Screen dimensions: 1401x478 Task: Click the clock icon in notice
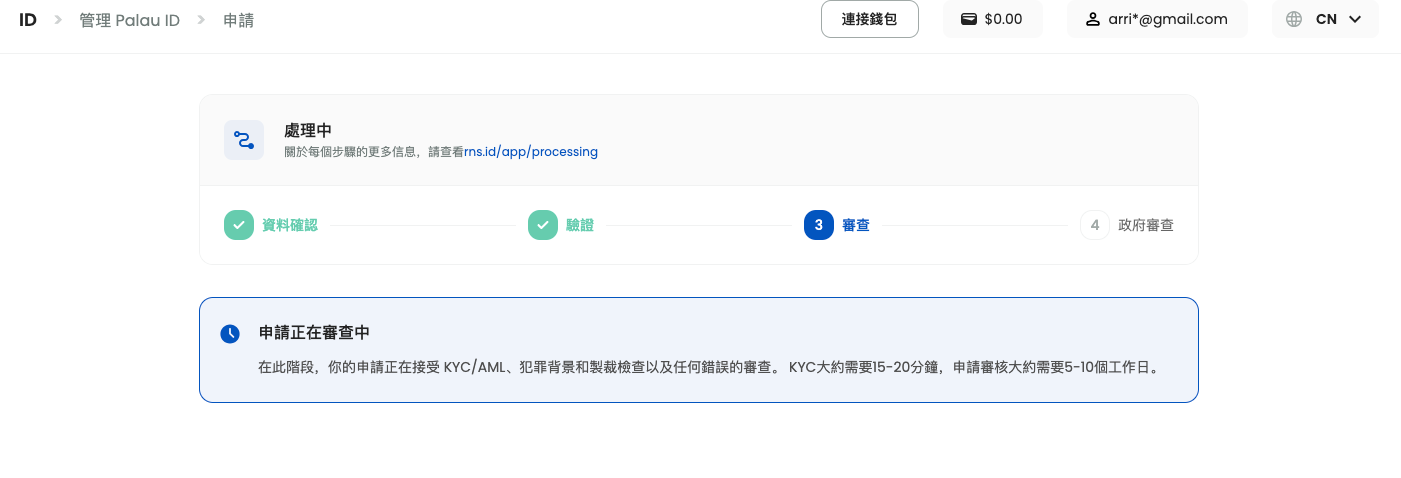[x=230, y=334]
